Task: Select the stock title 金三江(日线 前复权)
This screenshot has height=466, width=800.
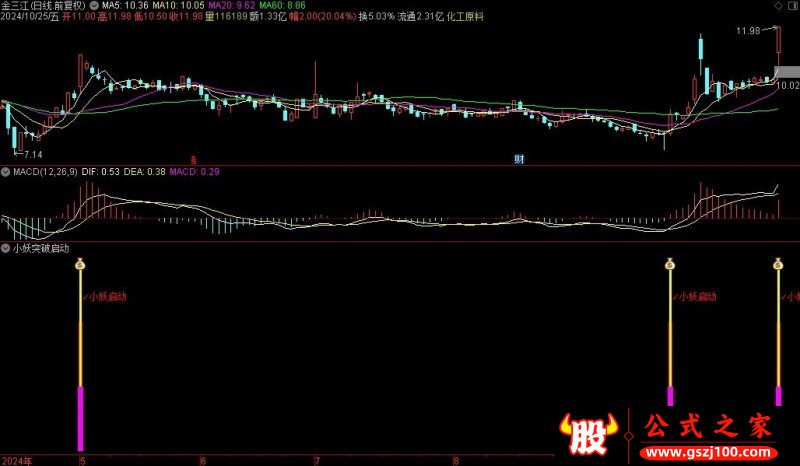Action: point(43,6)
